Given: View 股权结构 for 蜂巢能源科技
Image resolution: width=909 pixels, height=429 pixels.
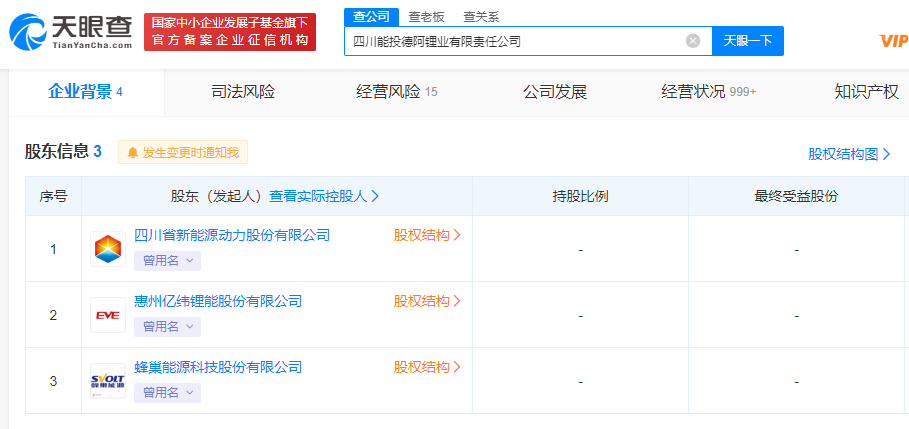Looking at the screenshot, I should click(x=427, y=367).
